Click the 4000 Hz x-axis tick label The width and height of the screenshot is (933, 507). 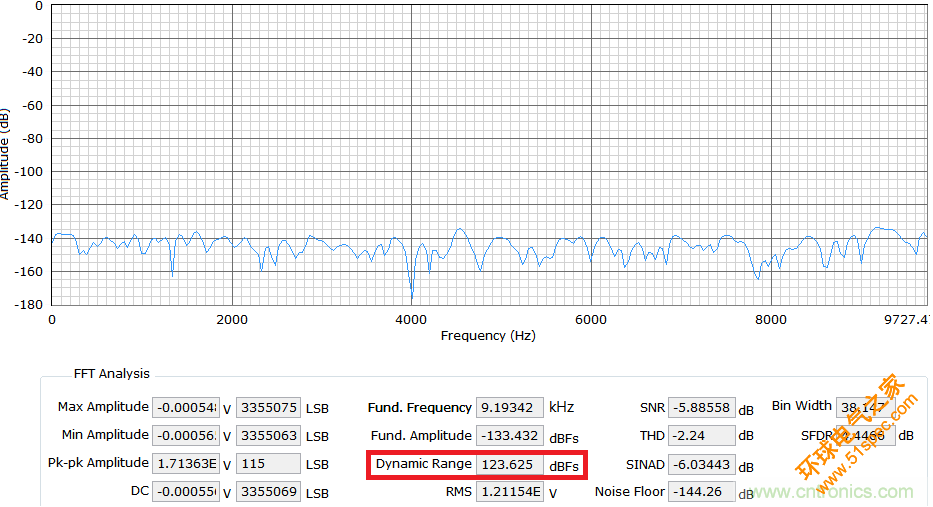[411, 320]
